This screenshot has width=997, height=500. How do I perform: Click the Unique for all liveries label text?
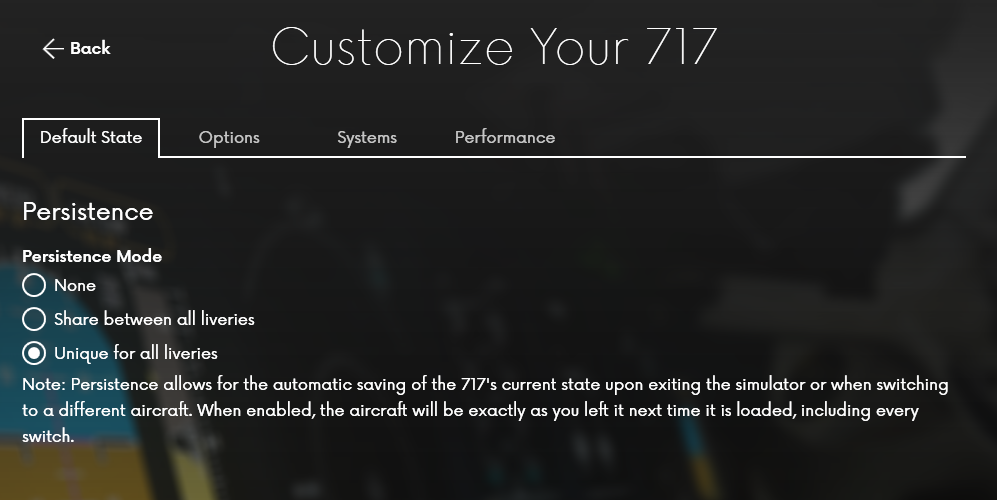(135, 353)
